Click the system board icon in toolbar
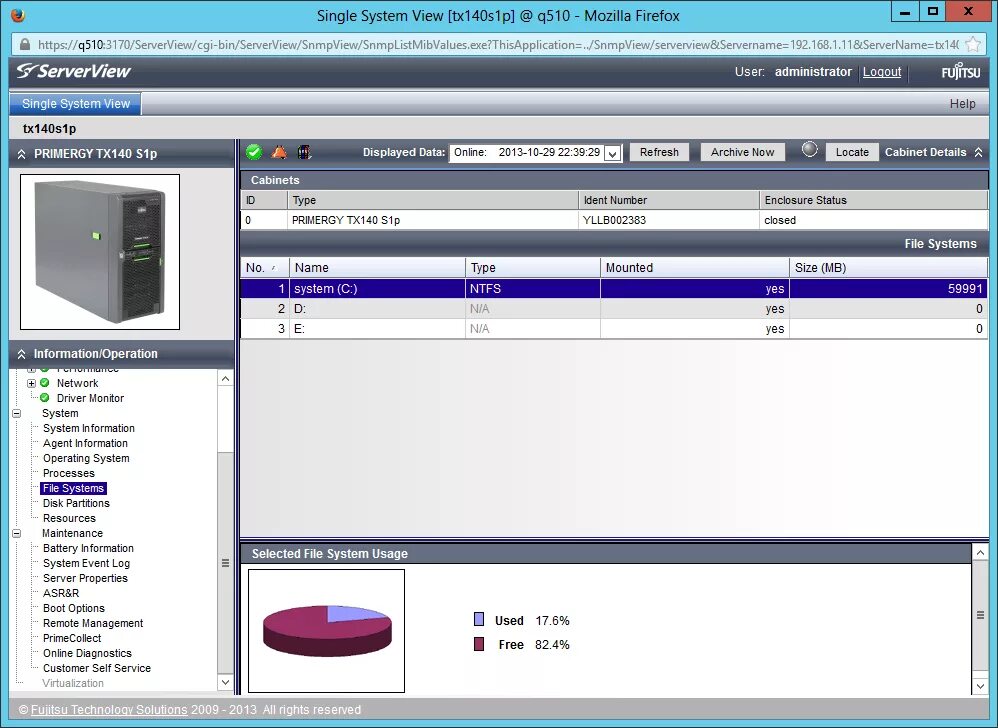This screenshot has width=998, height=728. [x=304, y=152]
